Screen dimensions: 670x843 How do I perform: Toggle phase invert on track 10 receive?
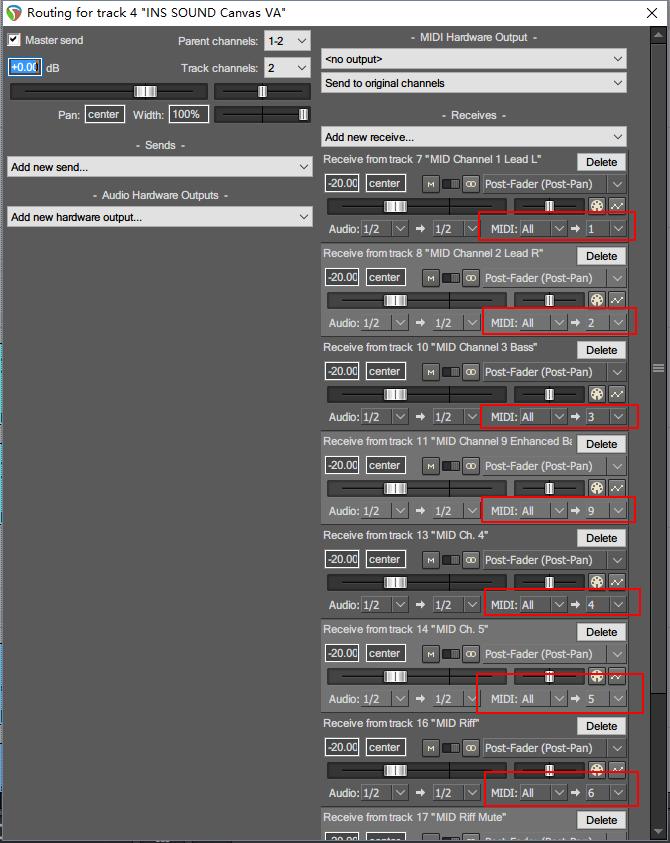coord(451,372)
